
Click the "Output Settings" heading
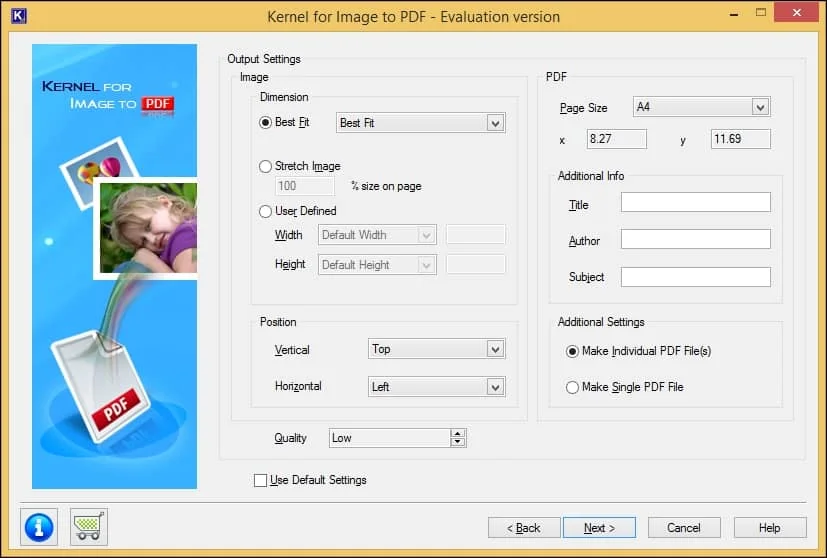tap(264, 59)
